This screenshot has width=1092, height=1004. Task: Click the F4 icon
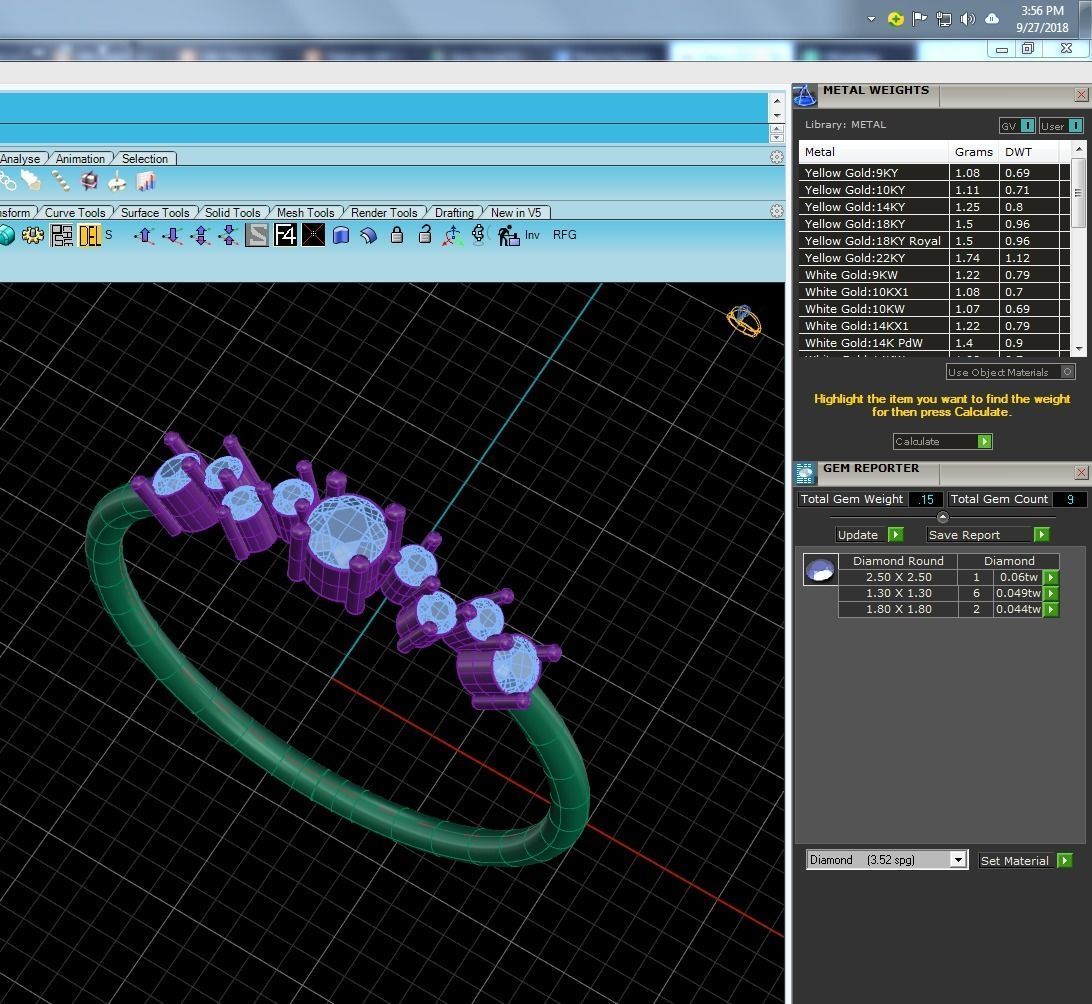tap(286, 235)
